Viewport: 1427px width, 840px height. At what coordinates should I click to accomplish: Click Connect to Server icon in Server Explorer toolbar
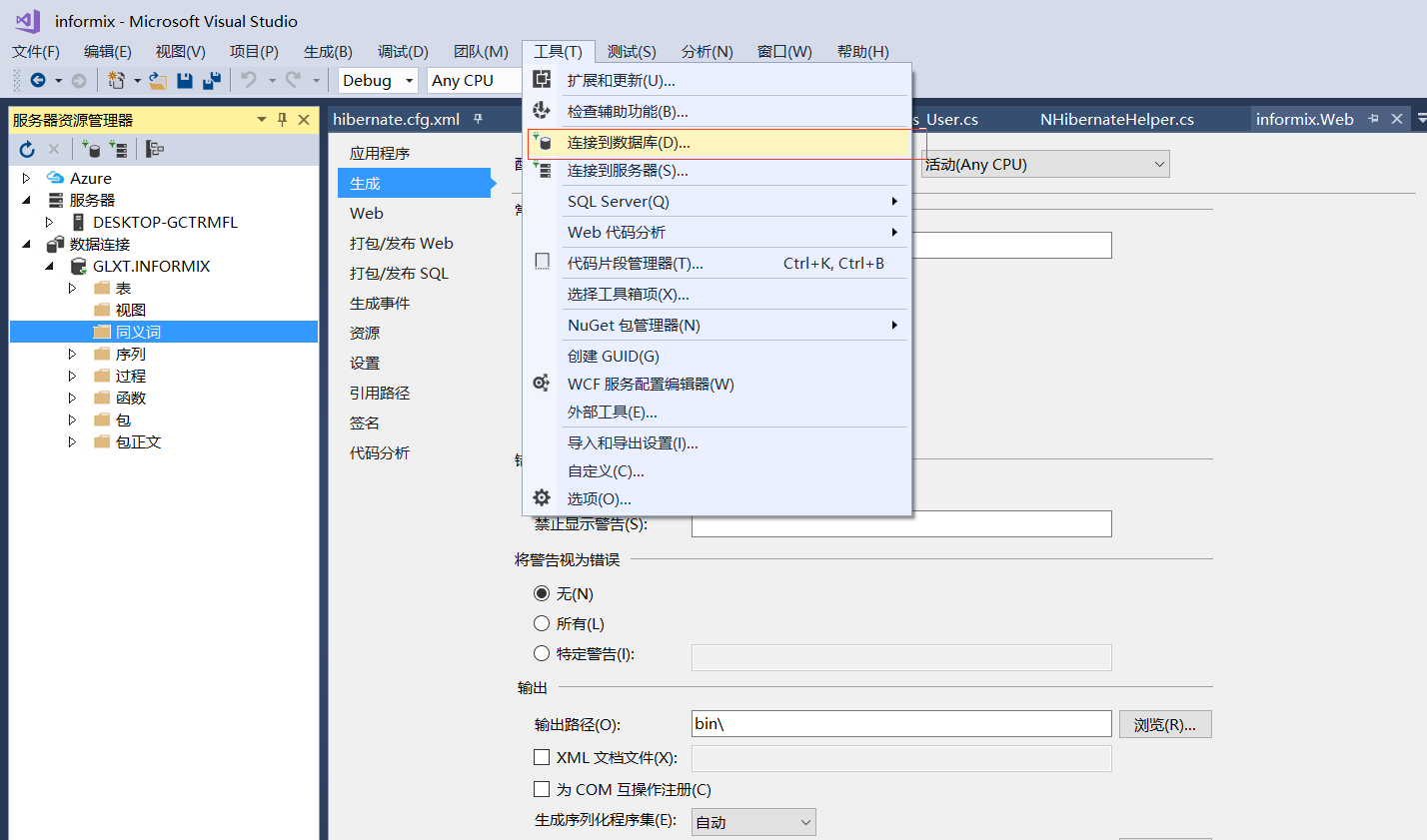(x=118, y=149)
